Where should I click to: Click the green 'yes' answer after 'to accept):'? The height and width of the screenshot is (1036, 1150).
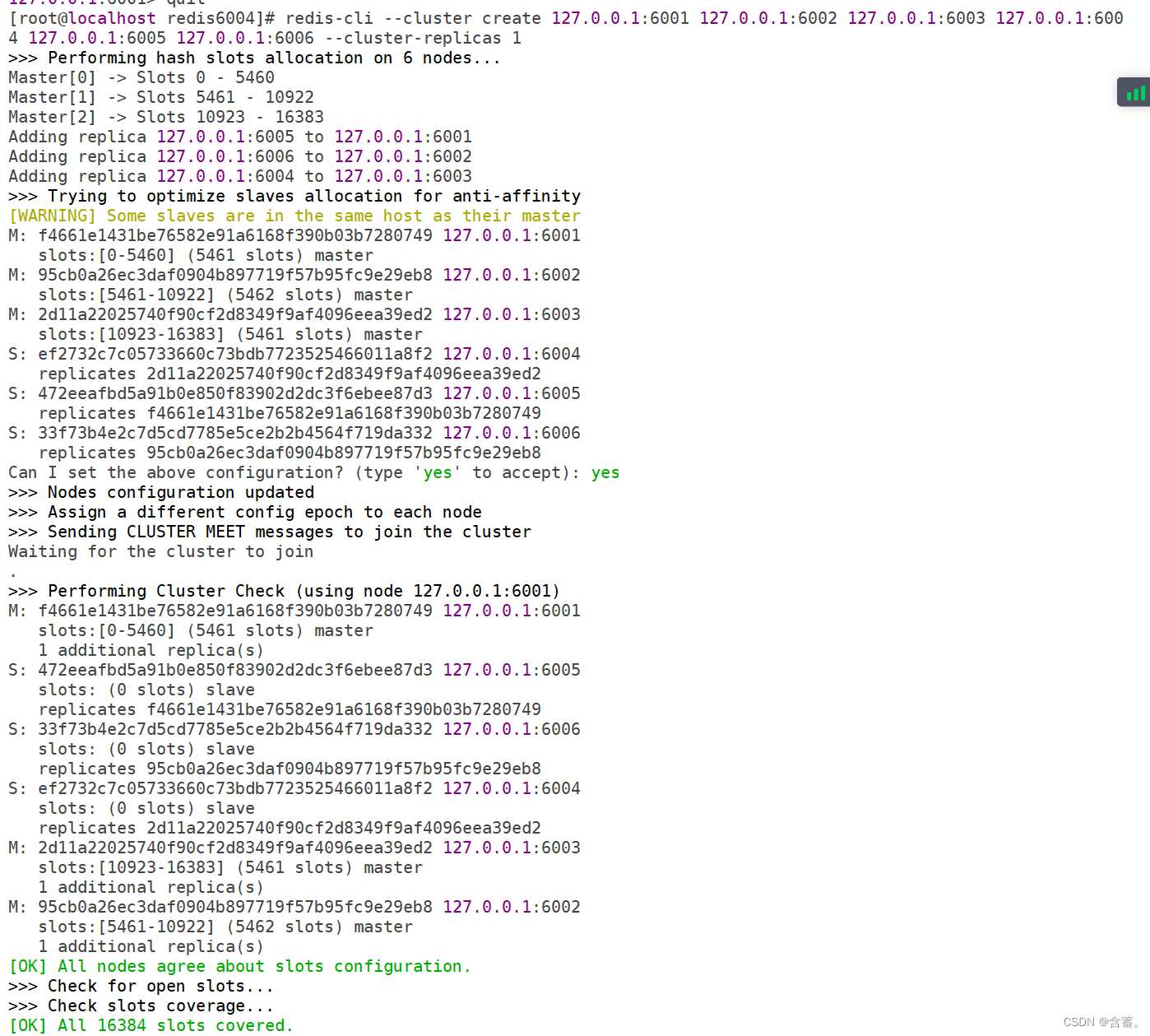[x=605, y=472]
